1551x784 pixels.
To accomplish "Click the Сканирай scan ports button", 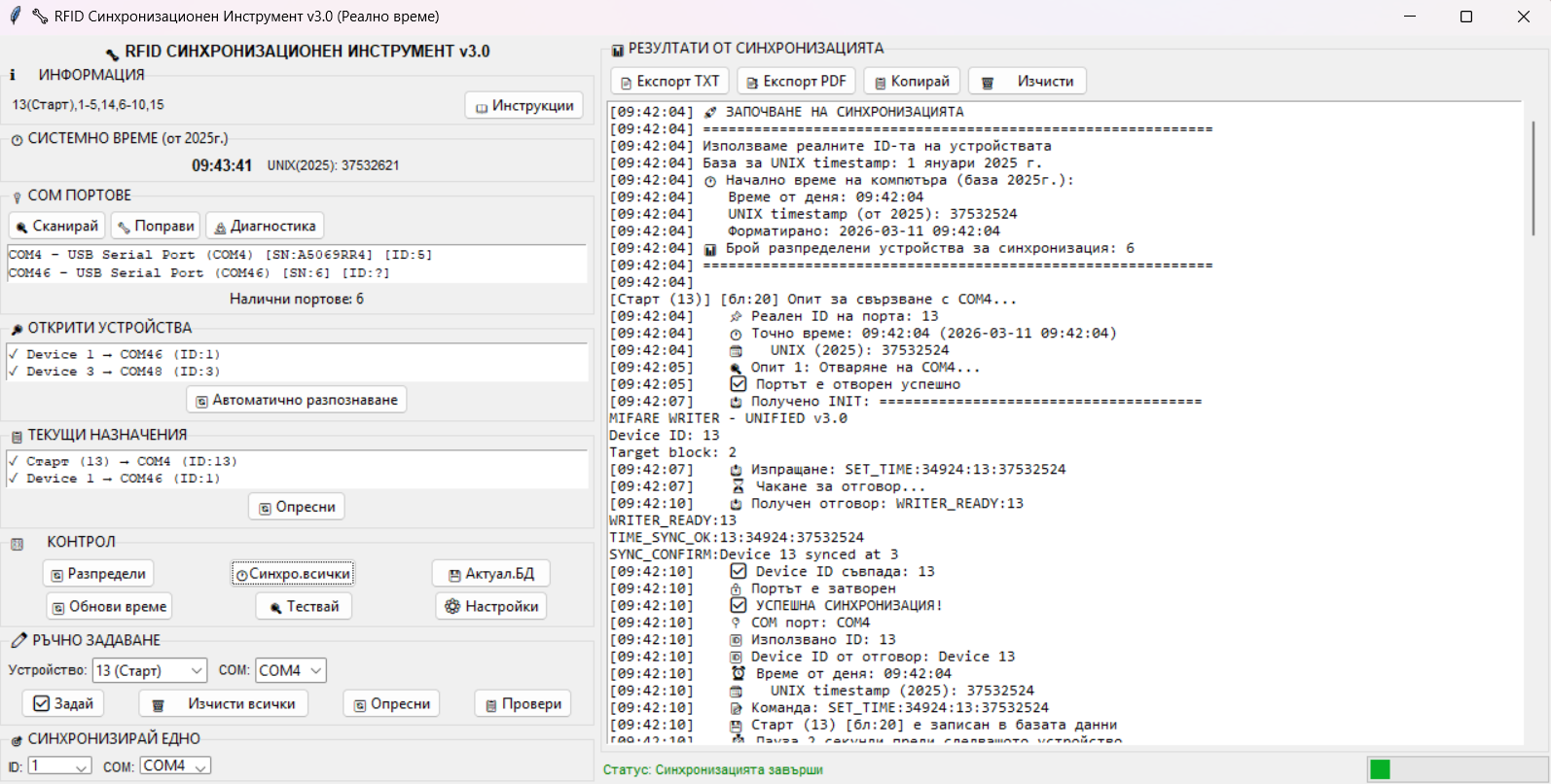I will point(57,226).
